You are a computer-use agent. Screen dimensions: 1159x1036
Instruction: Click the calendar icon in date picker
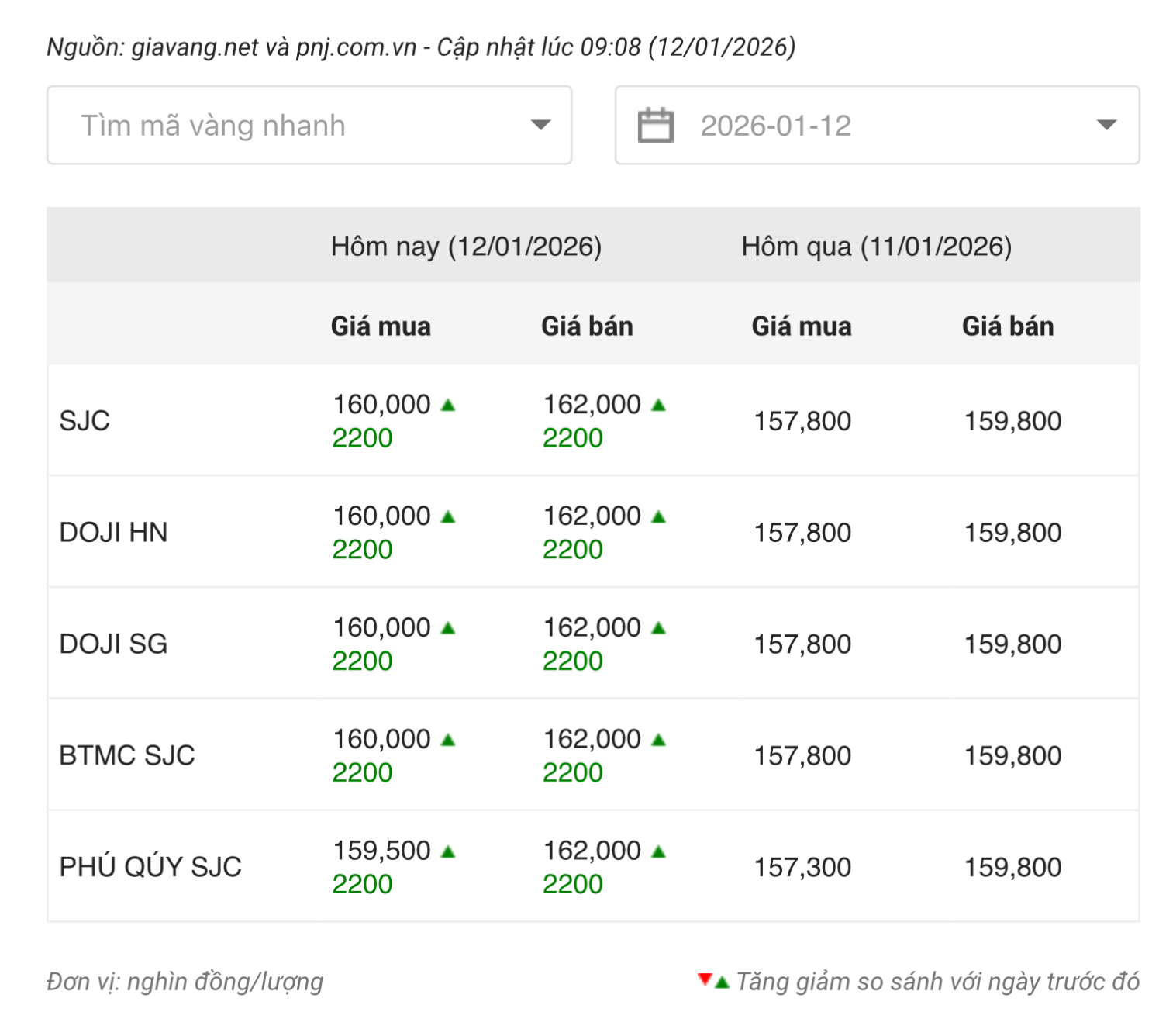point(655,126)
